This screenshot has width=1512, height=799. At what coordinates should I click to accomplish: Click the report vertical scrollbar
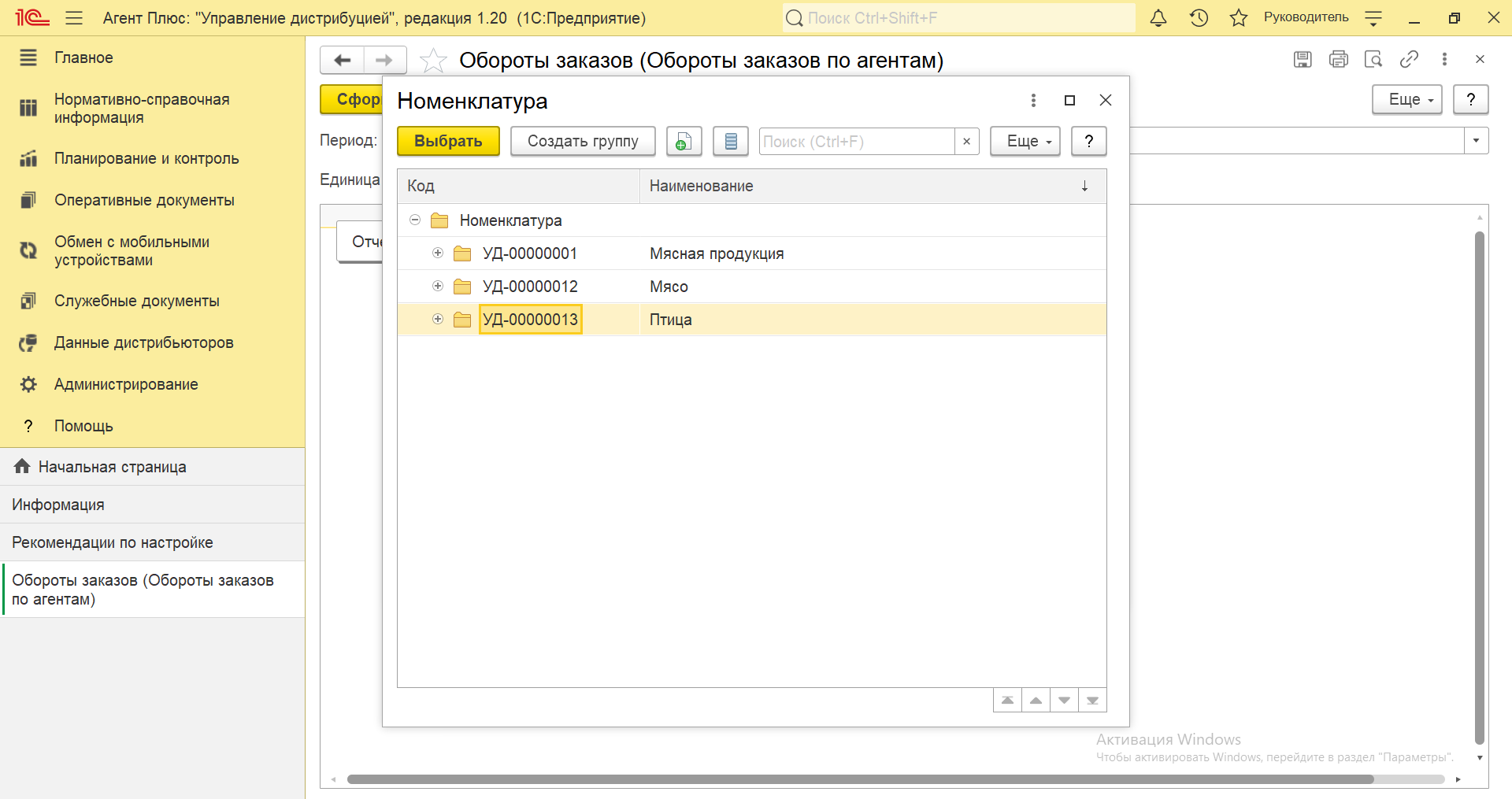[1480, 488]
